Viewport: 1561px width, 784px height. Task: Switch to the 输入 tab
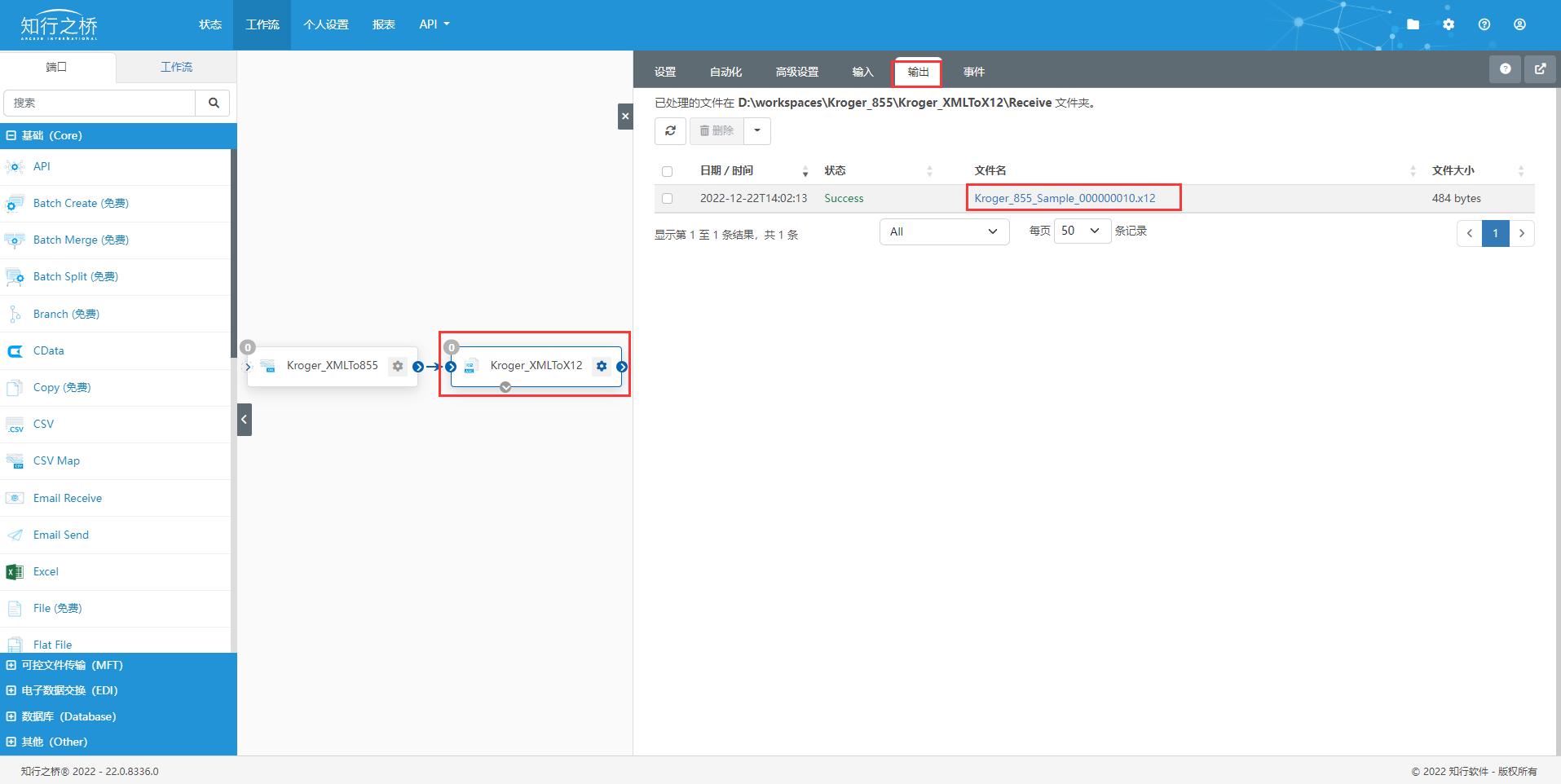[862, 72]
